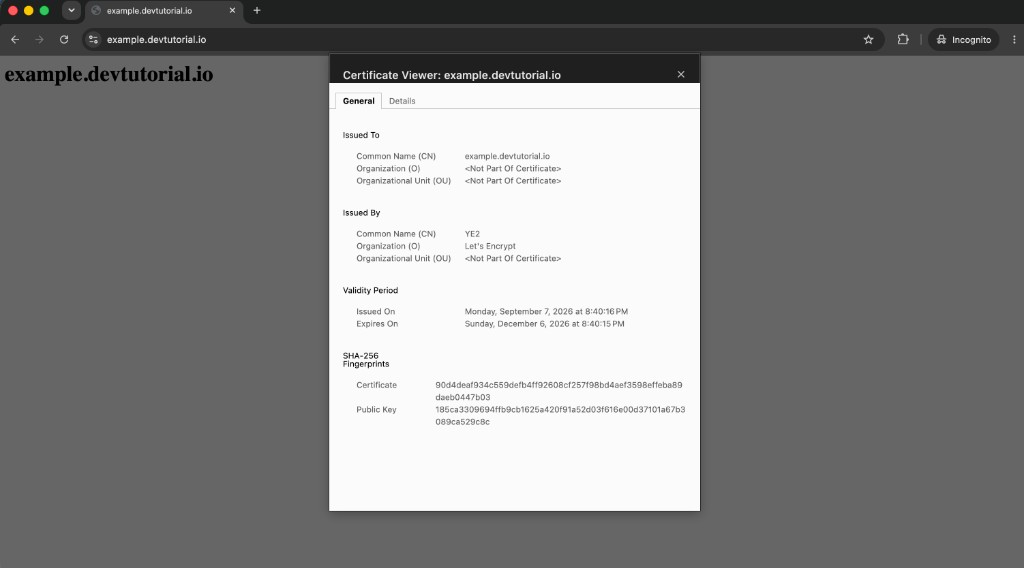Select the General tab
Screen dimensions: 1024x568
[359, 101]
